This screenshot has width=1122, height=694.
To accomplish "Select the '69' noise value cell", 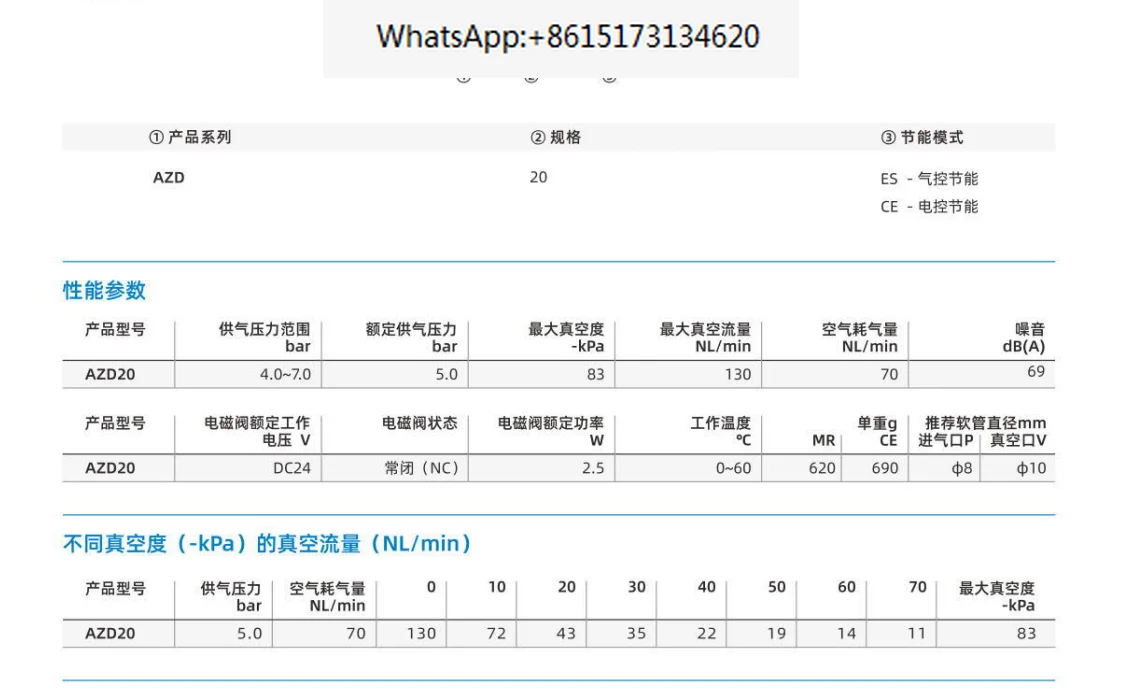I will [1036, 371].
